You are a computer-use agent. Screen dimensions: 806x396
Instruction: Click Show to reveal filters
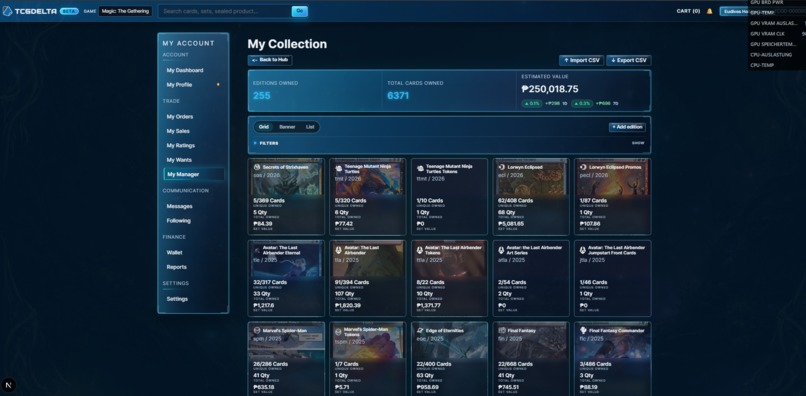click(x=637, y=143)
